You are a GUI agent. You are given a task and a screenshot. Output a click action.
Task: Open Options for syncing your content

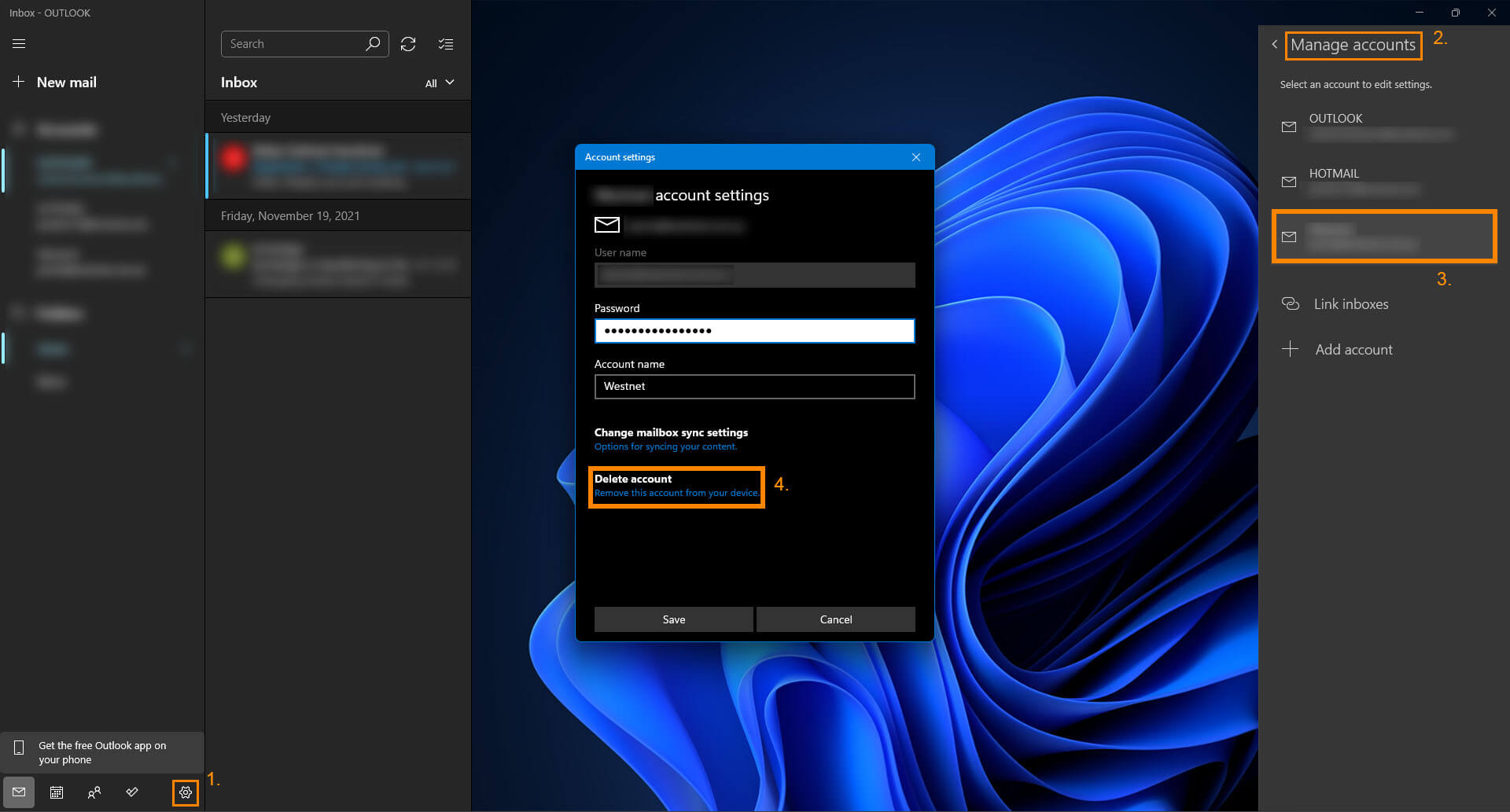tap(665, 446)
